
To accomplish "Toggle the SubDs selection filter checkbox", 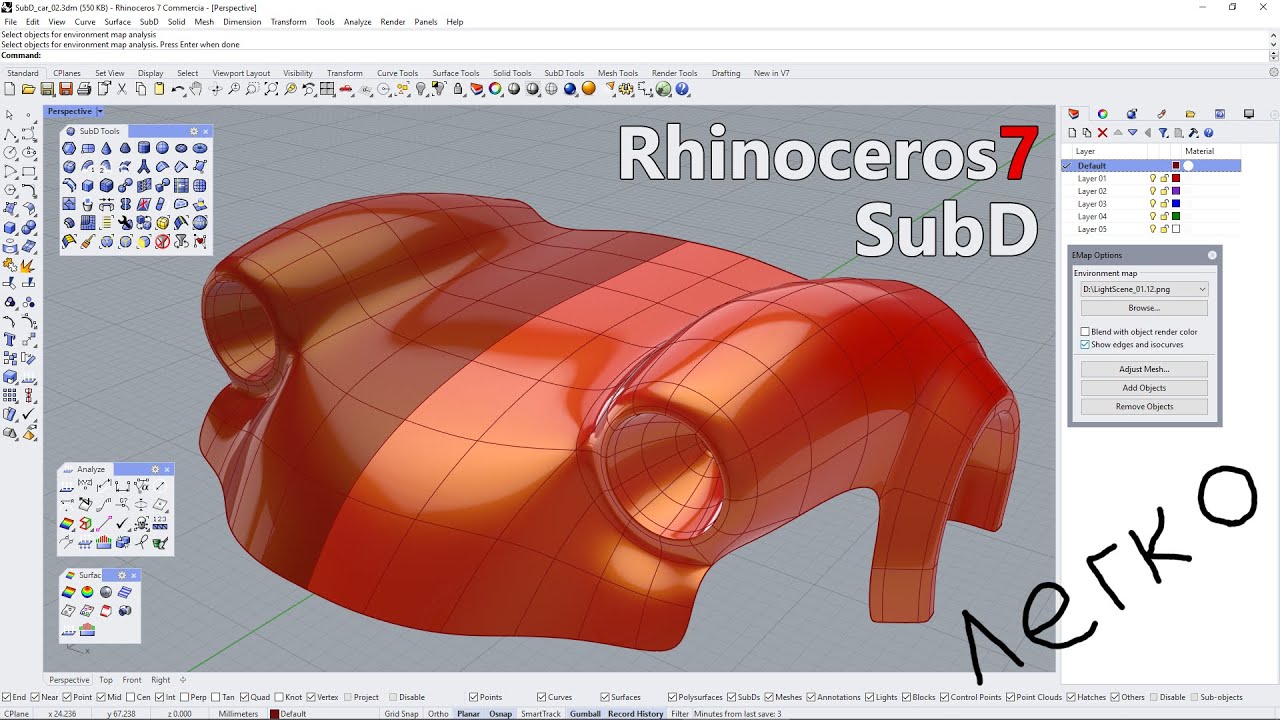I will click(x=732, y=697).
